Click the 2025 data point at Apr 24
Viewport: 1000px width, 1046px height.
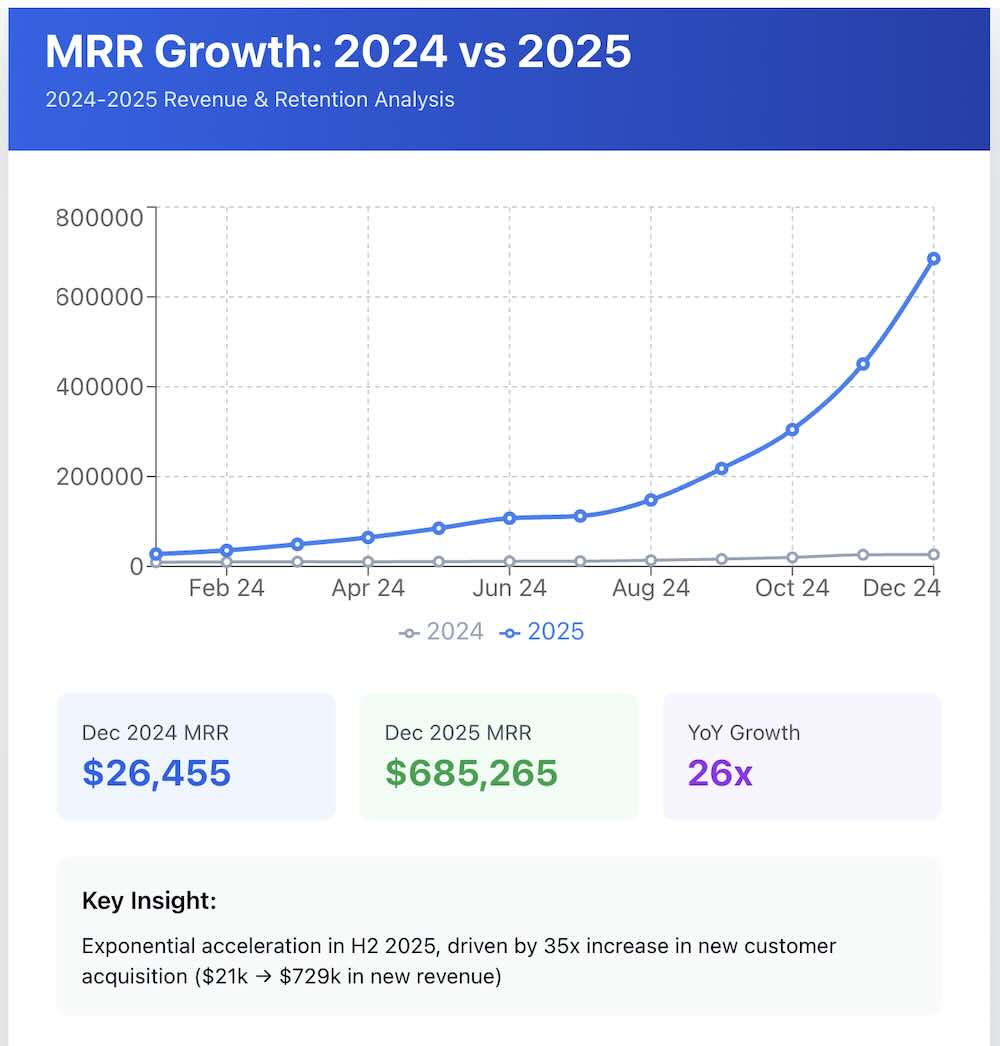click(368, 538)
